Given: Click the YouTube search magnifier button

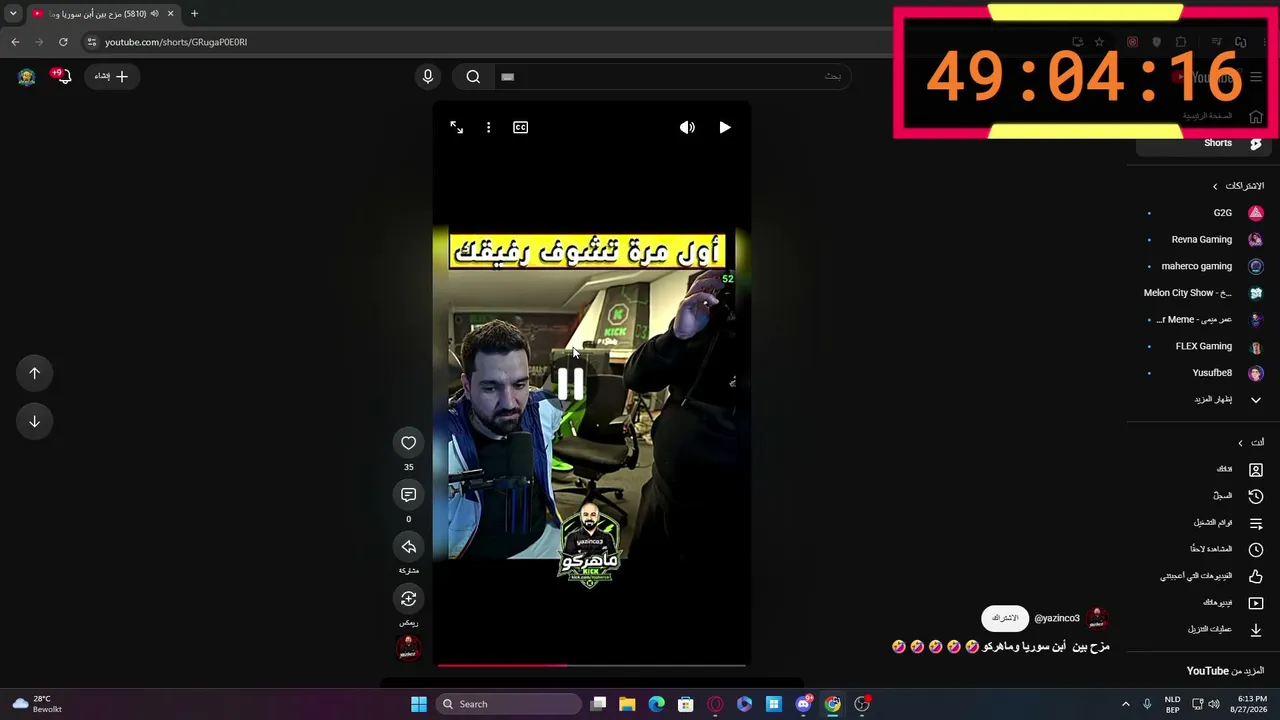Looking at the screenshot, I should point(473,76).
